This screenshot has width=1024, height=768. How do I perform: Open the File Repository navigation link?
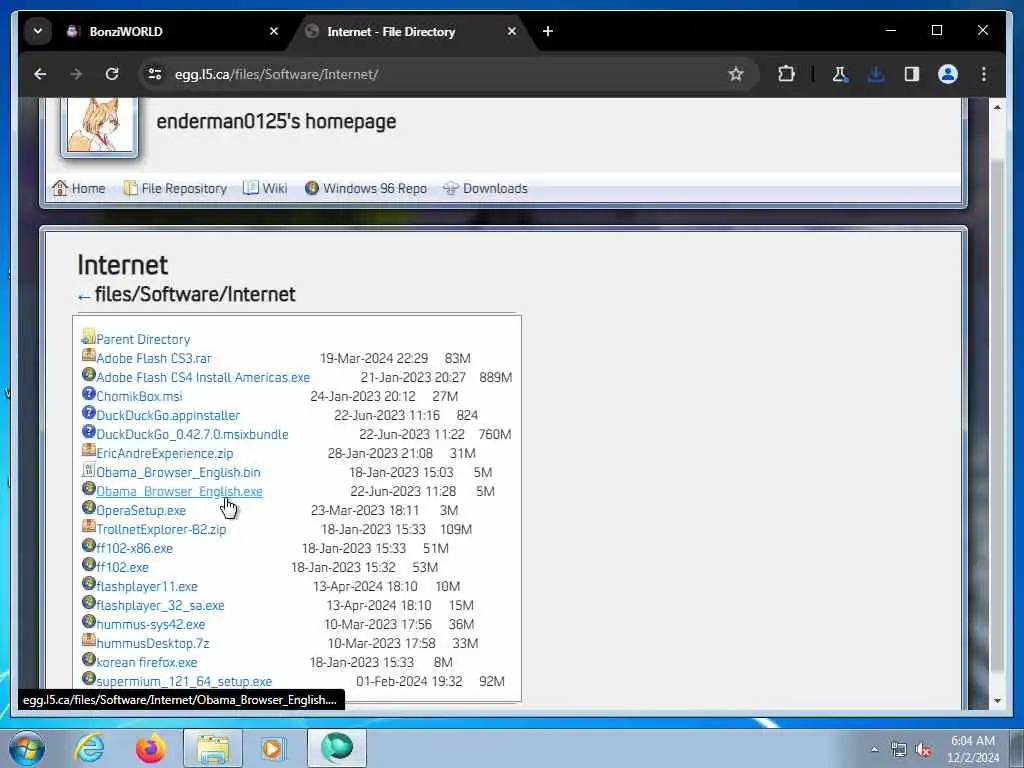click(x=175, y=189)
